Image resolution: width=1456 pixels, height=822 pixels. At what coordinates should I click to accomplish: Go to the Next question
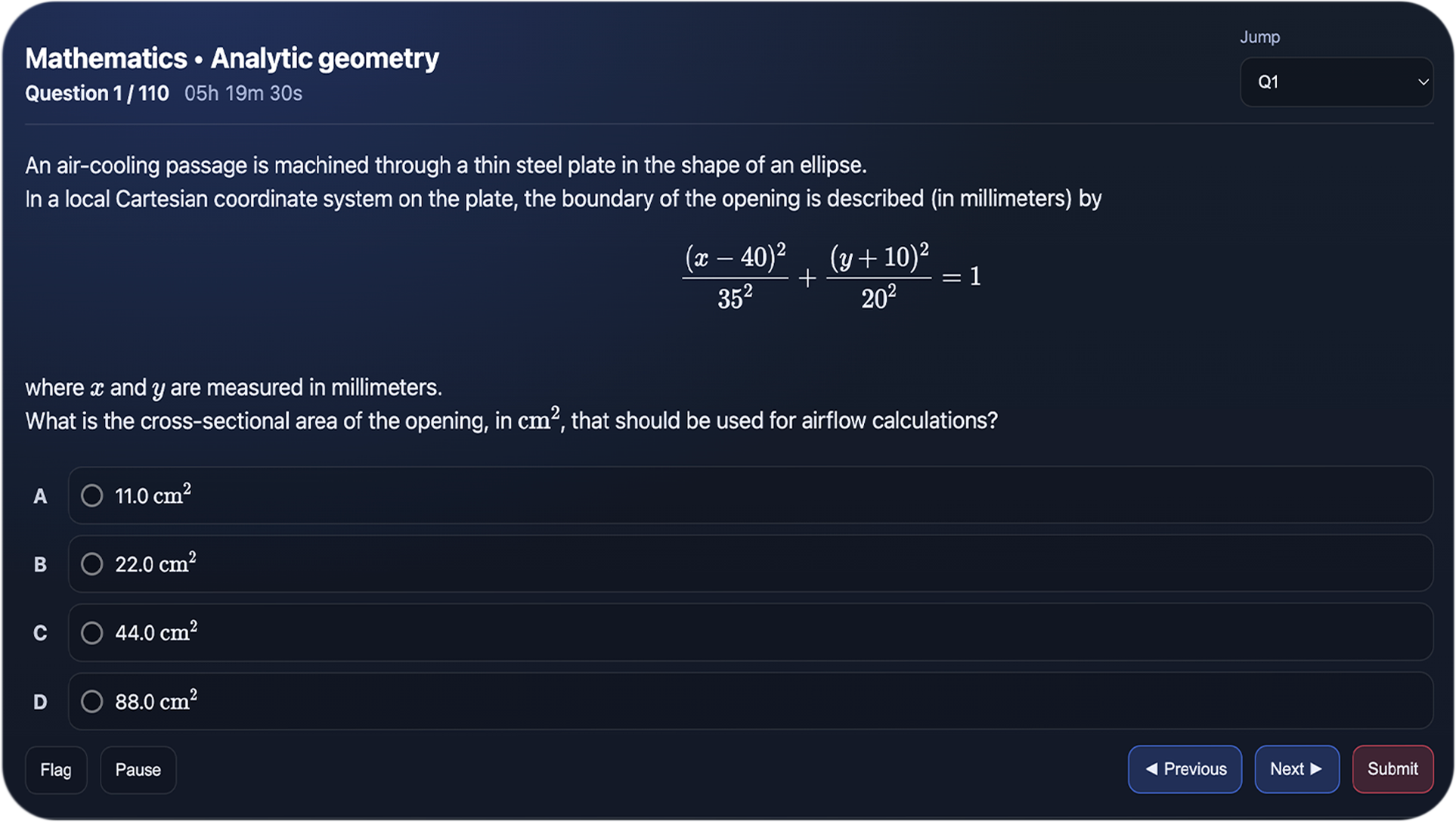[x=1296, y=769]
